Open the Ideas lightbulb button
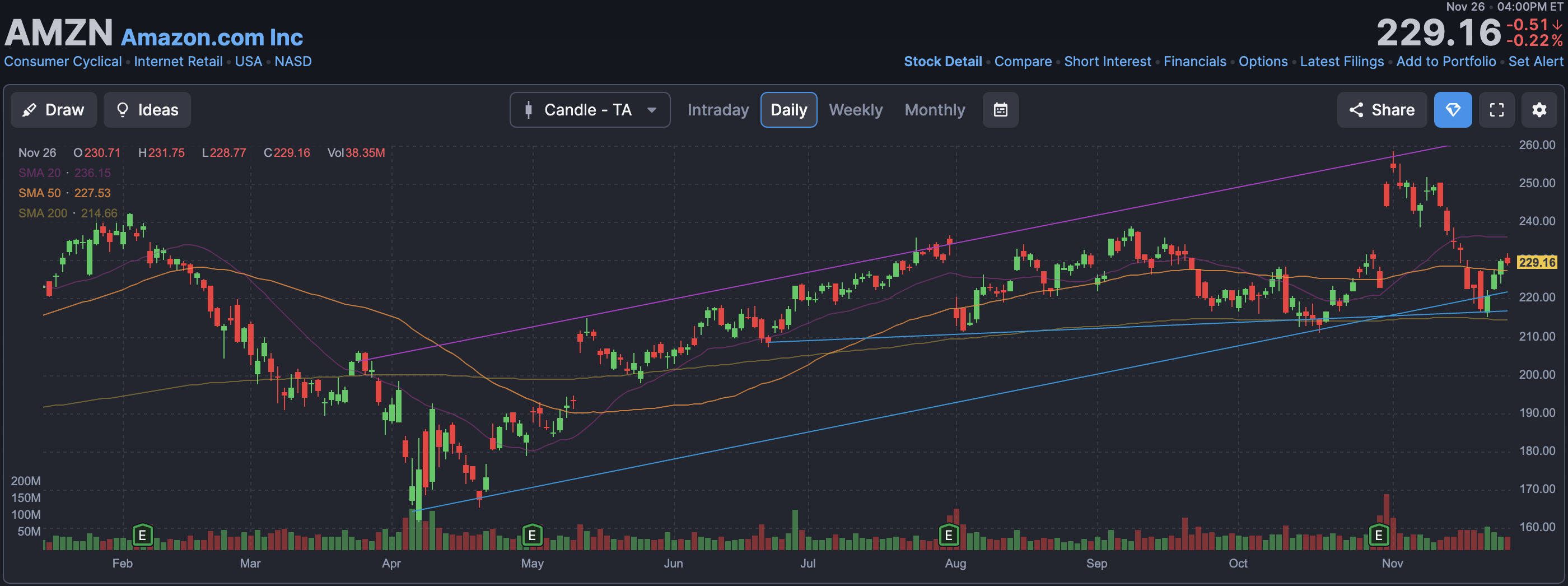 pyautogui.click(x=147, y=110)
